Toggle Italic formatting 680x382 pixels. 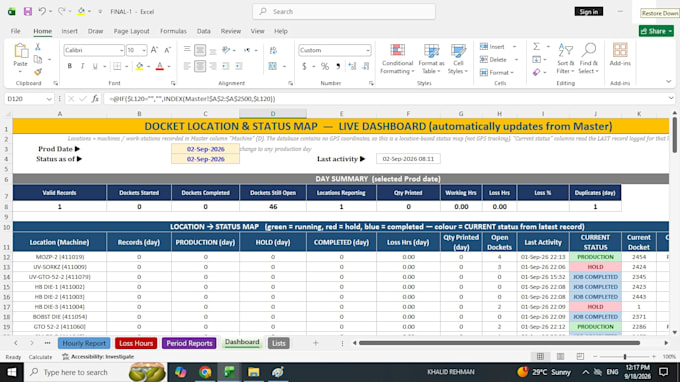point(82,66)
